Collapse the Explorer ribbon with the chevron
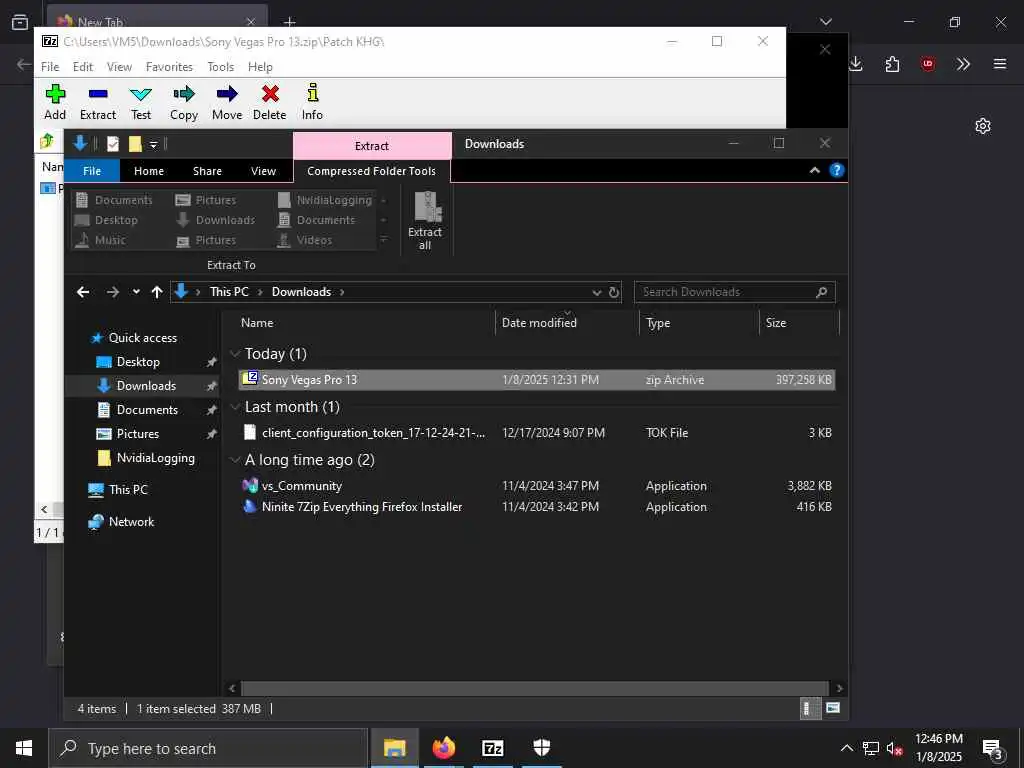The image size is (1024, 768). [x=815, y=170]
